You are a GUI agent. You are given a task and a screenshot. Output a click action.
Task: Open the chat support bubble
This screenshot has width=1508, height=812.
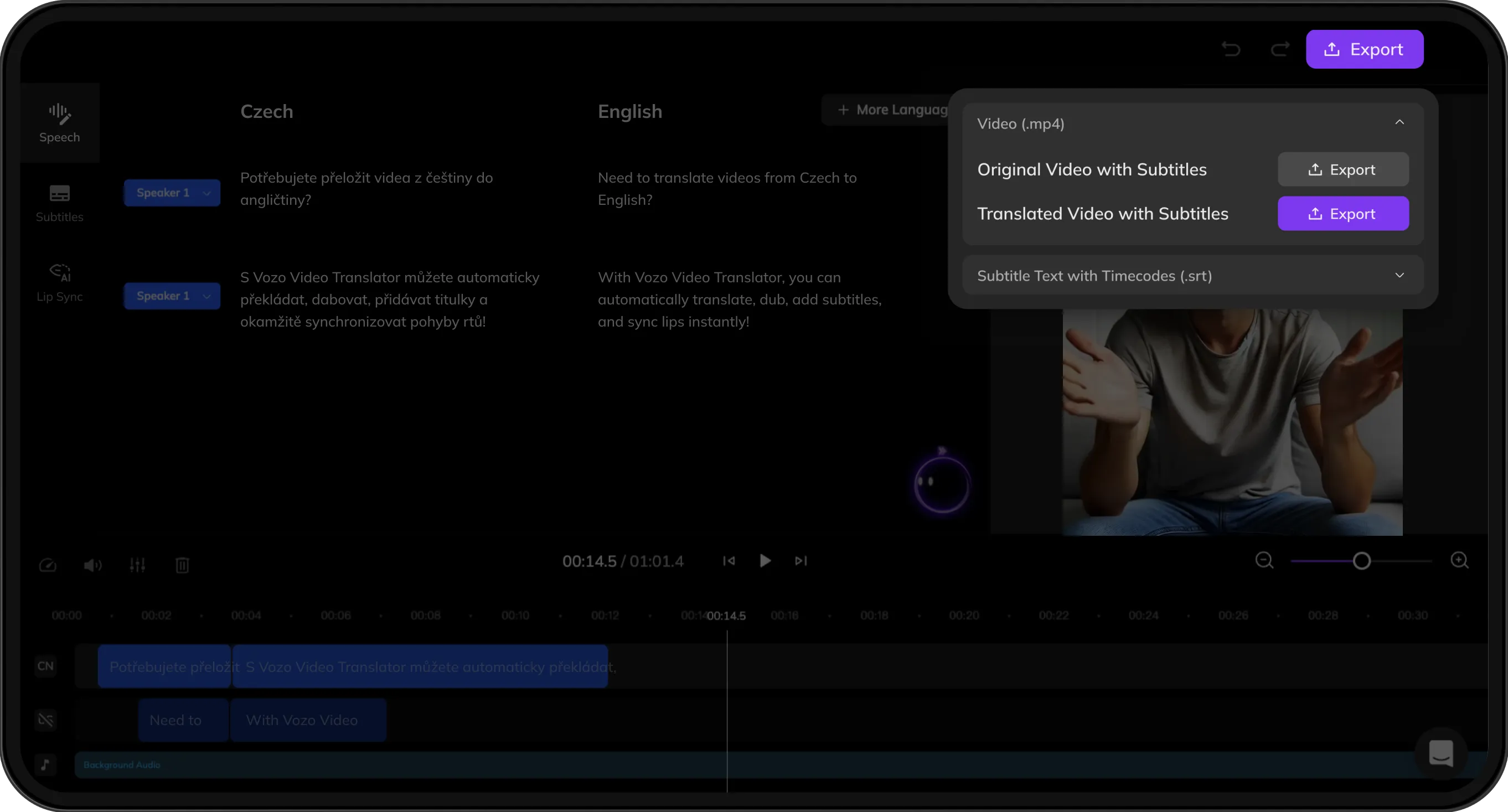coord(1440,754)
